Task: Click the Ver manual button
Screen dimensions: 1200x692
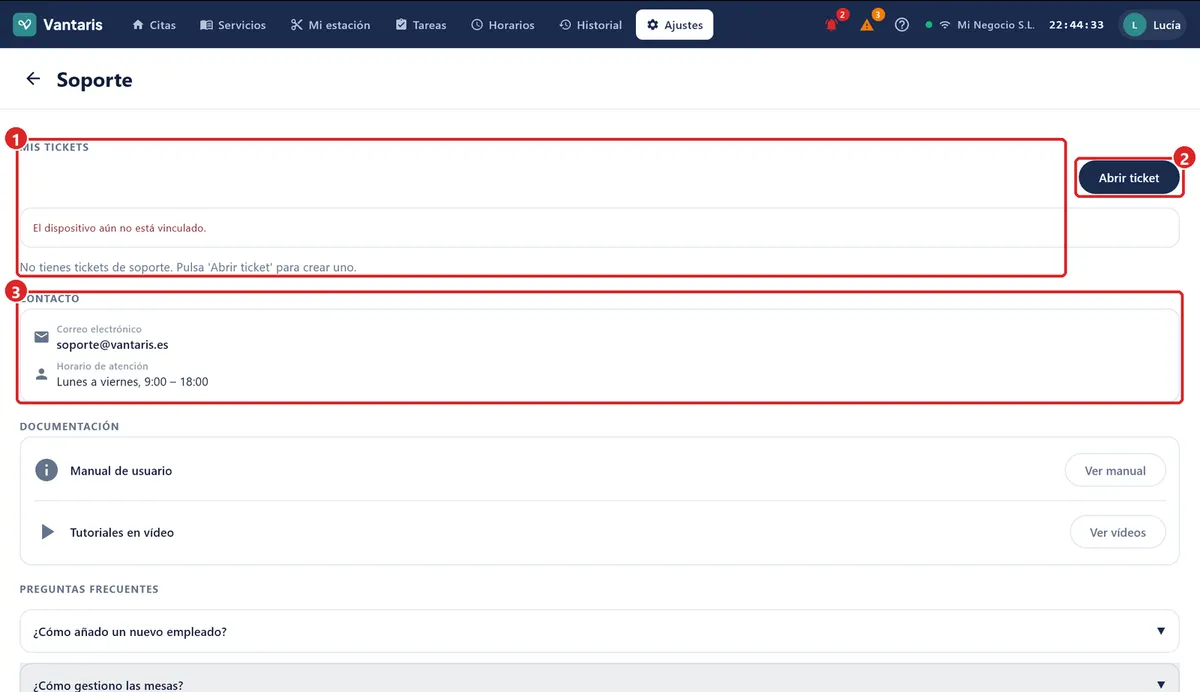Action: tap(1115, 470)
